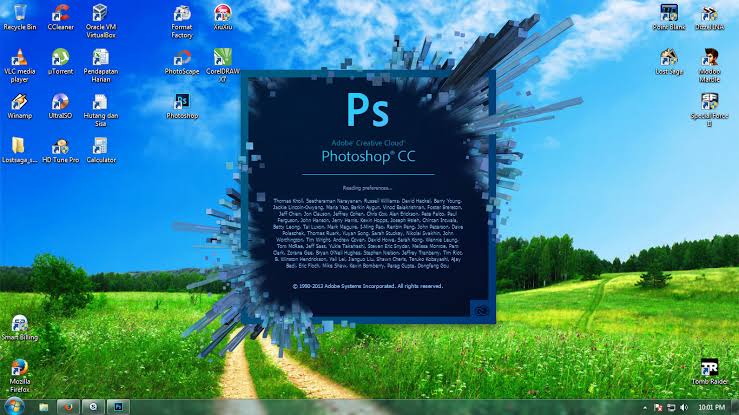Open the Windows Start menu orb
Screen dimensions: 739x415
[x=14, y=406]
